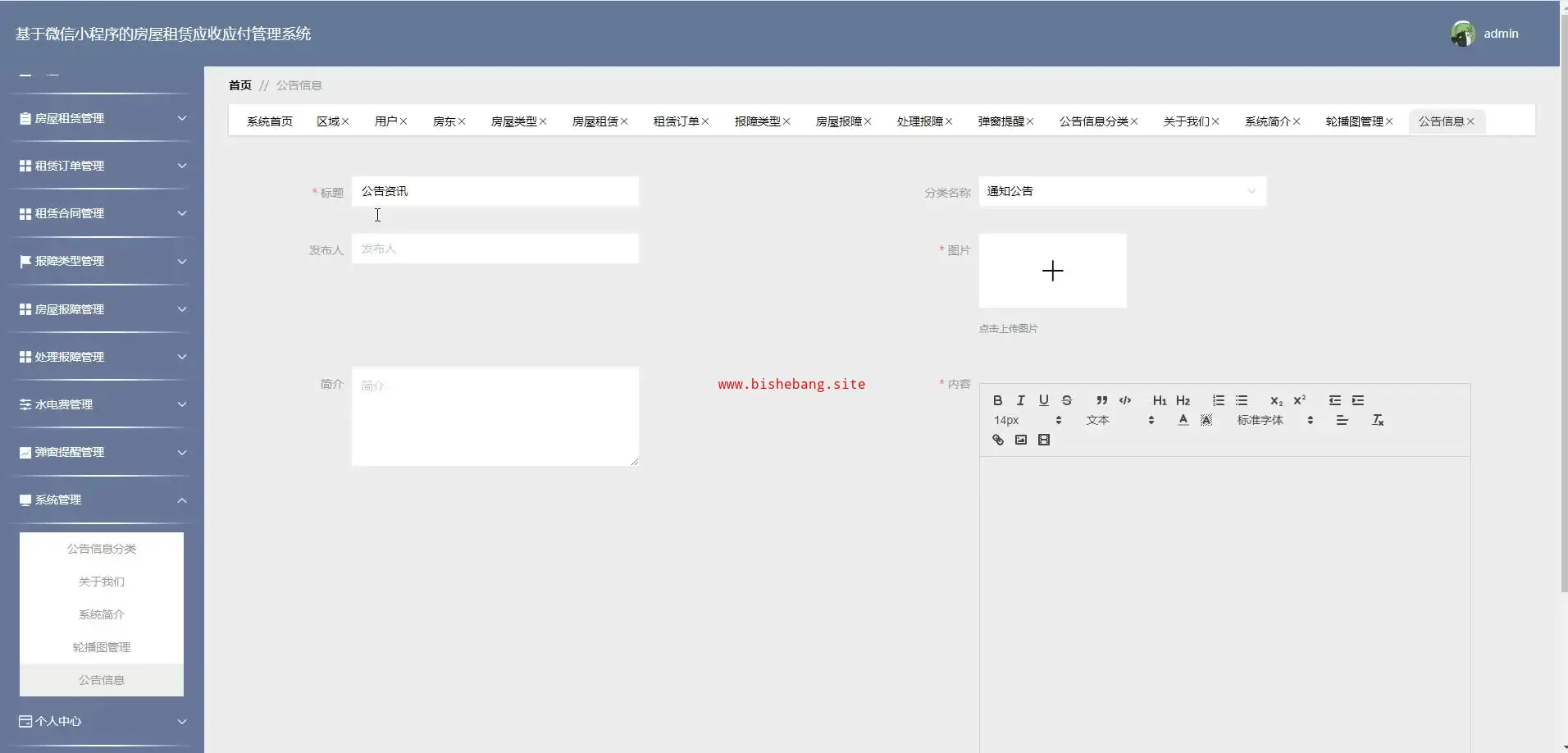Toggle italic formatting in the editor
1568x753 pixels.
click(x=1020, y=400)
